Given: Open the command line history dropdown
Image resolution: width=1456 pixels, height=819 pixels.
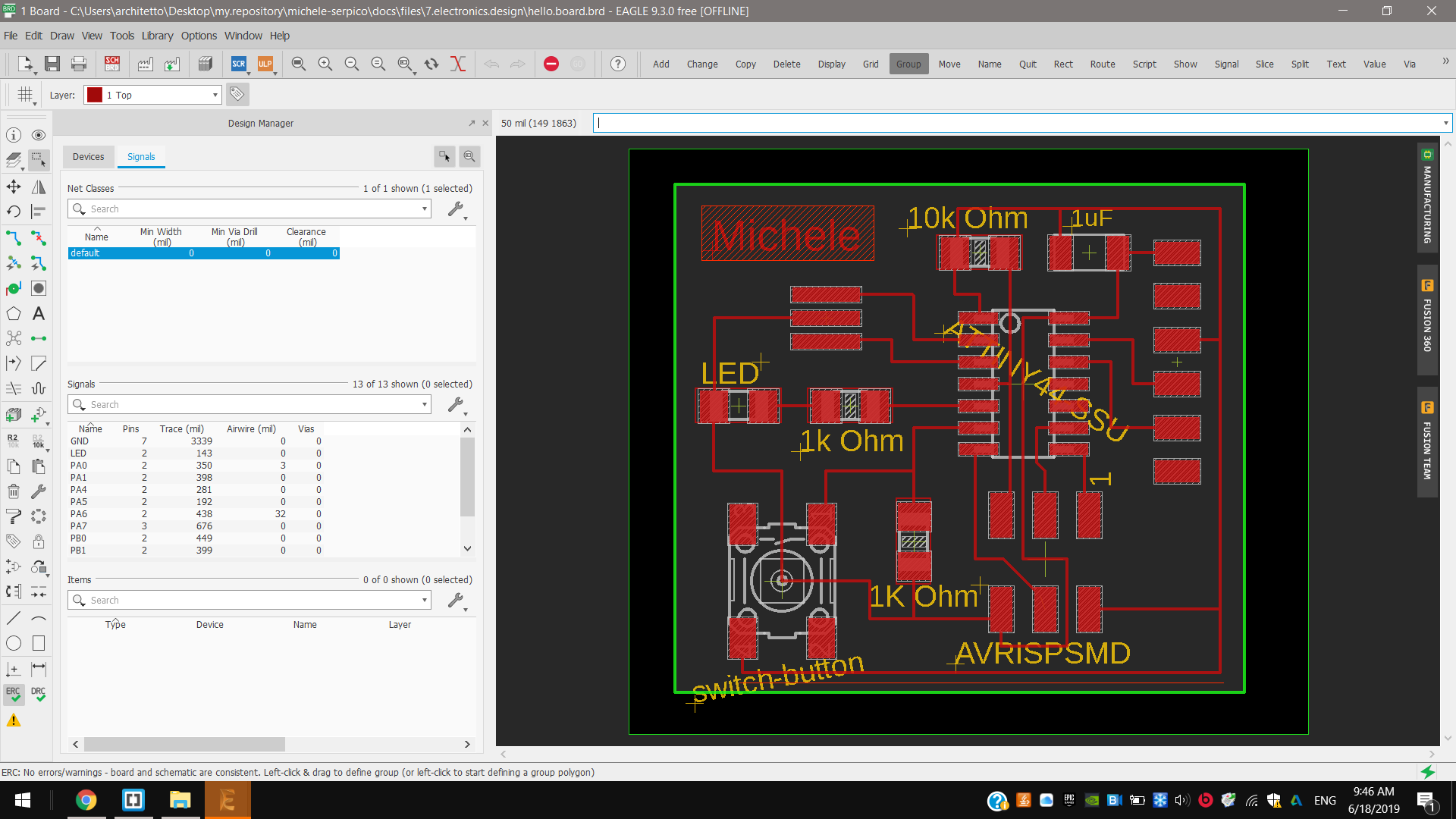Looking at the screenshot, I should click(1445, 123).
